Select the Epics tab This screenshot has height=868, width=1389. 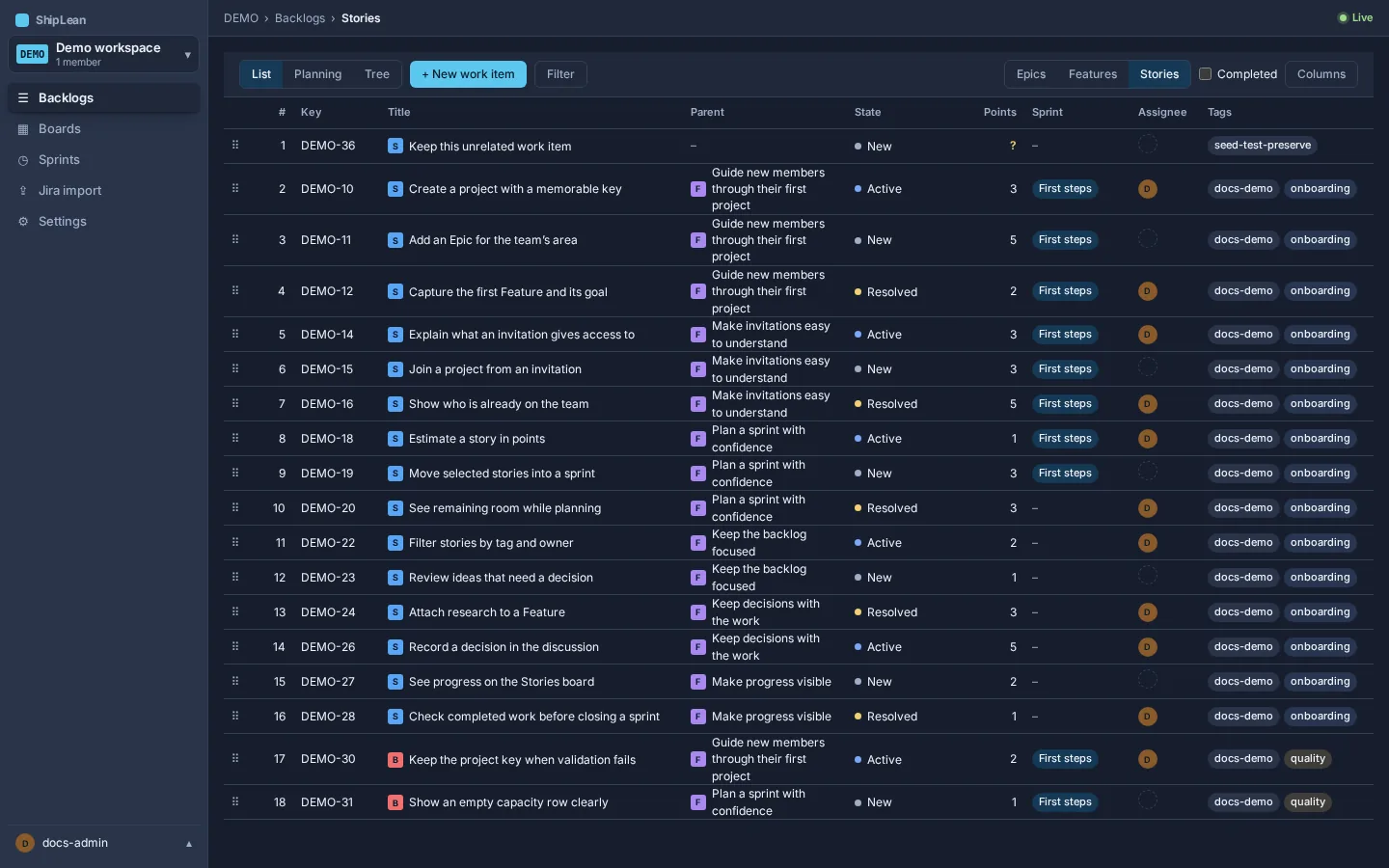click(1031, 74)
